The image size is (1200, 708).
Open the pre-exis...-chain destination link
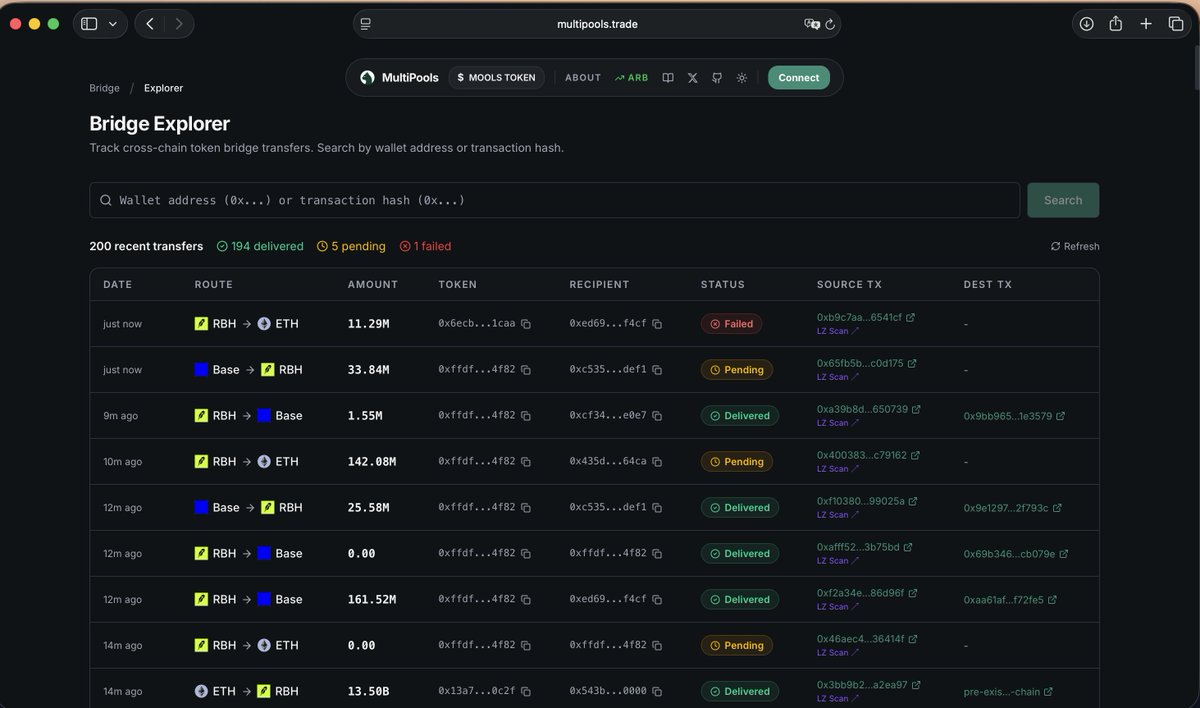pos(1008,692)
